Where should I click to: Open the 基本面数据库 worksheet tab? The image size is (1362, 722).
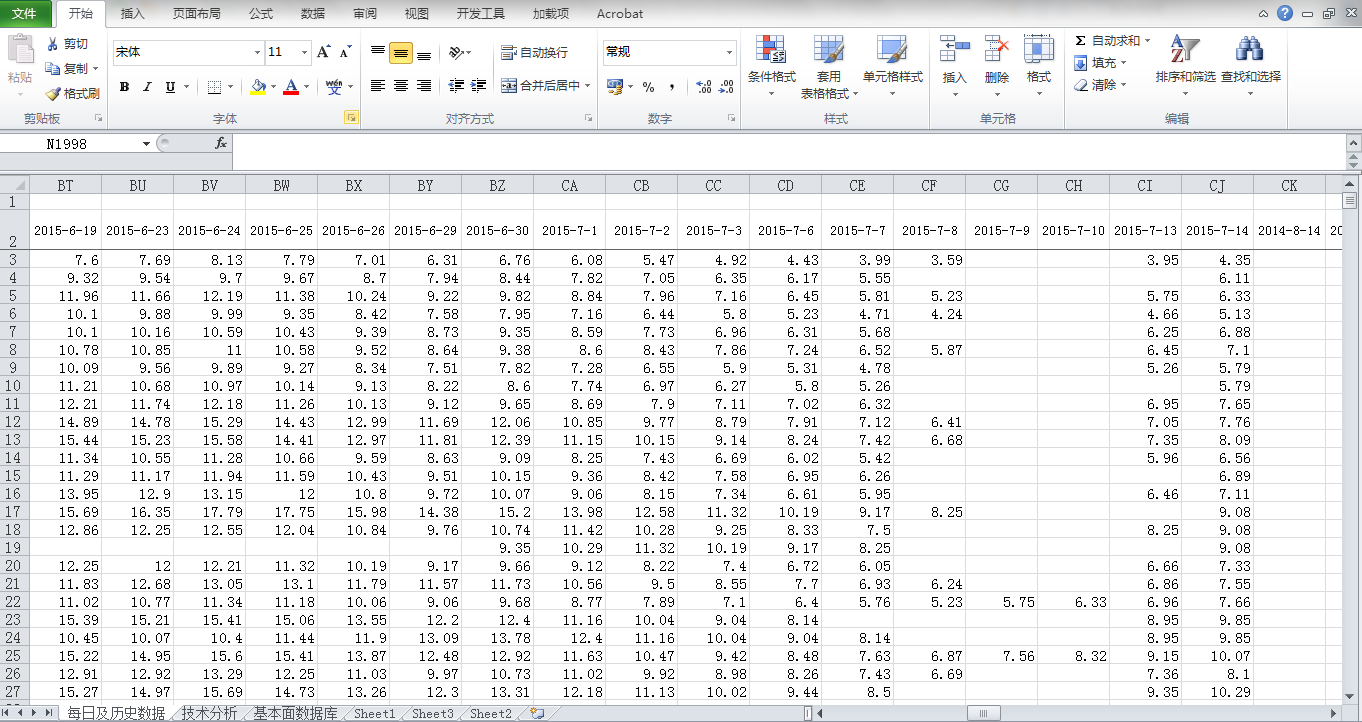point(295,713)
